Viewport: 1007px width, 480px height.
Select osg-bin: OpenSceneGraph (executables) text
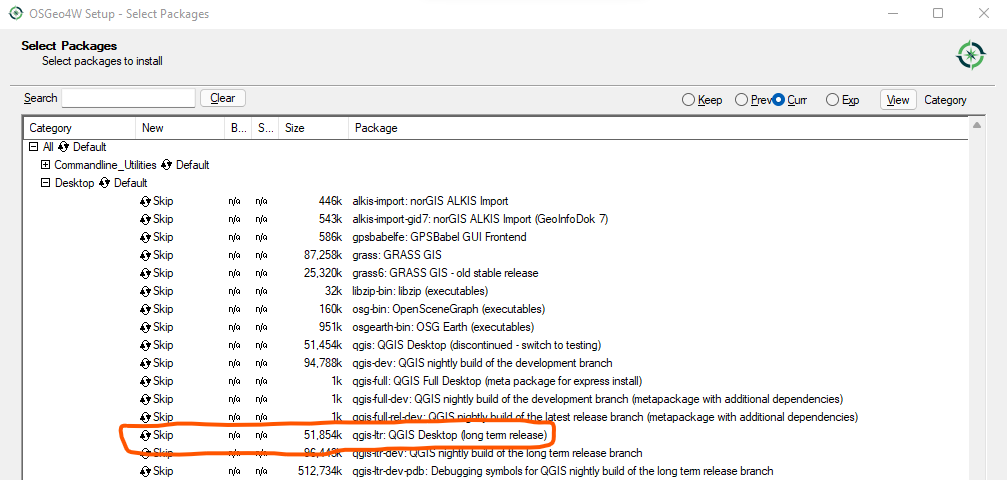click(448, 309)
